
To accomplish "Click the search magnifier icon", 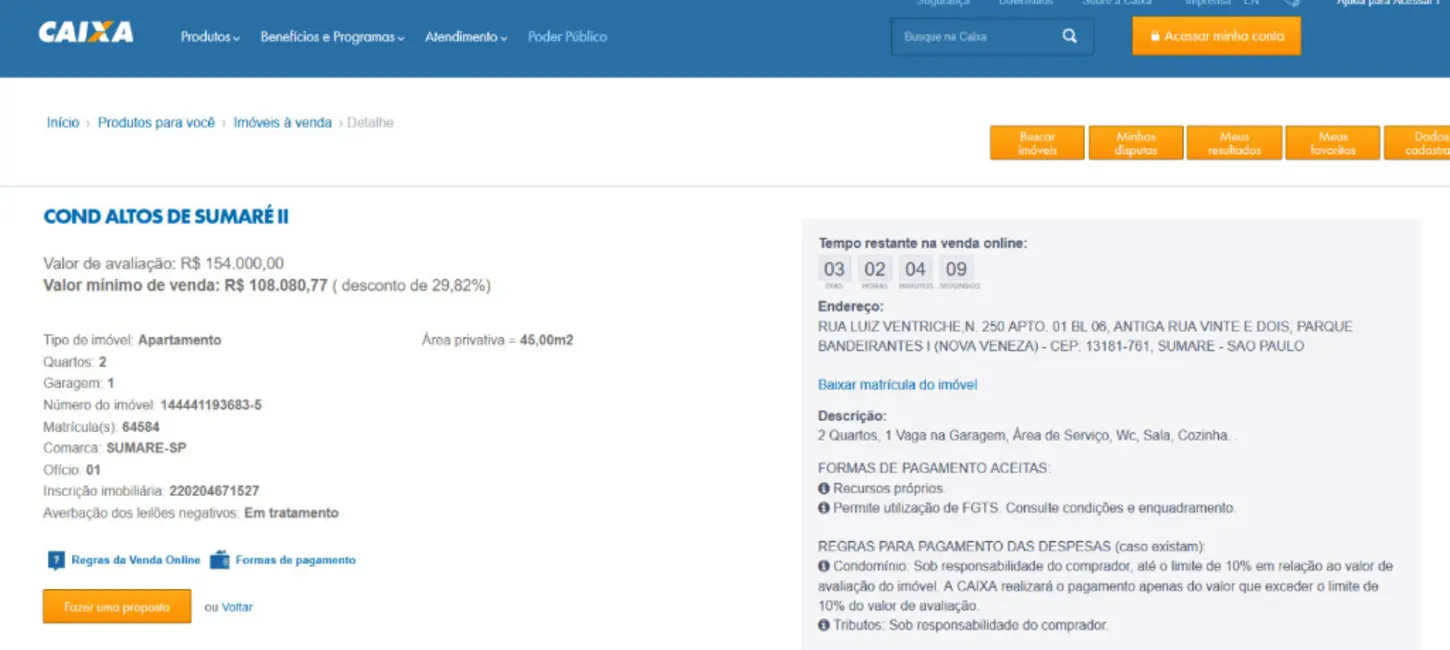I will pyautogui.click(x=1070, y=36).
